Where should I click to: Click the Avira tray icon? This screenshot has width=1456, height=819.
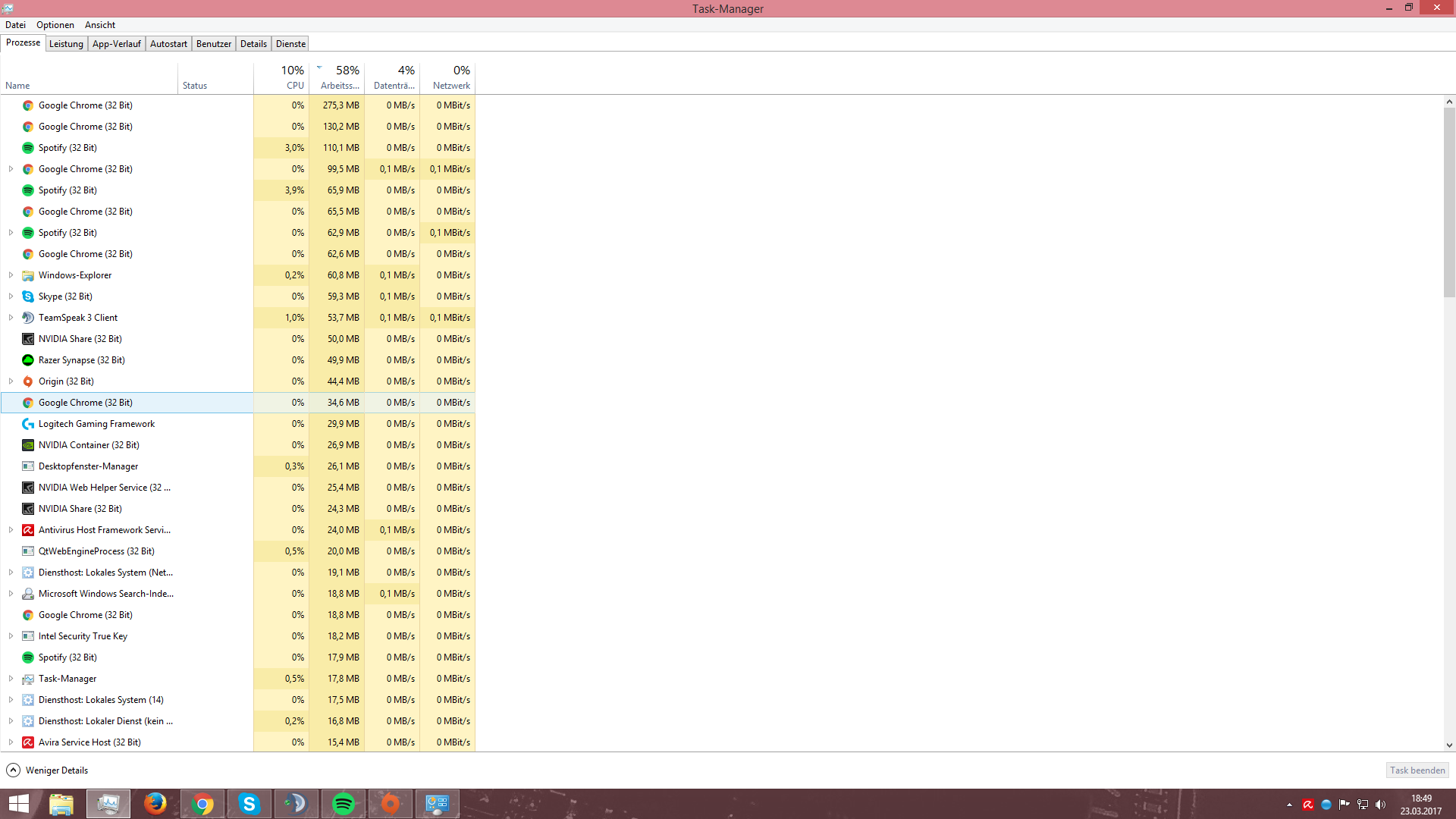tap(1308, 805)
